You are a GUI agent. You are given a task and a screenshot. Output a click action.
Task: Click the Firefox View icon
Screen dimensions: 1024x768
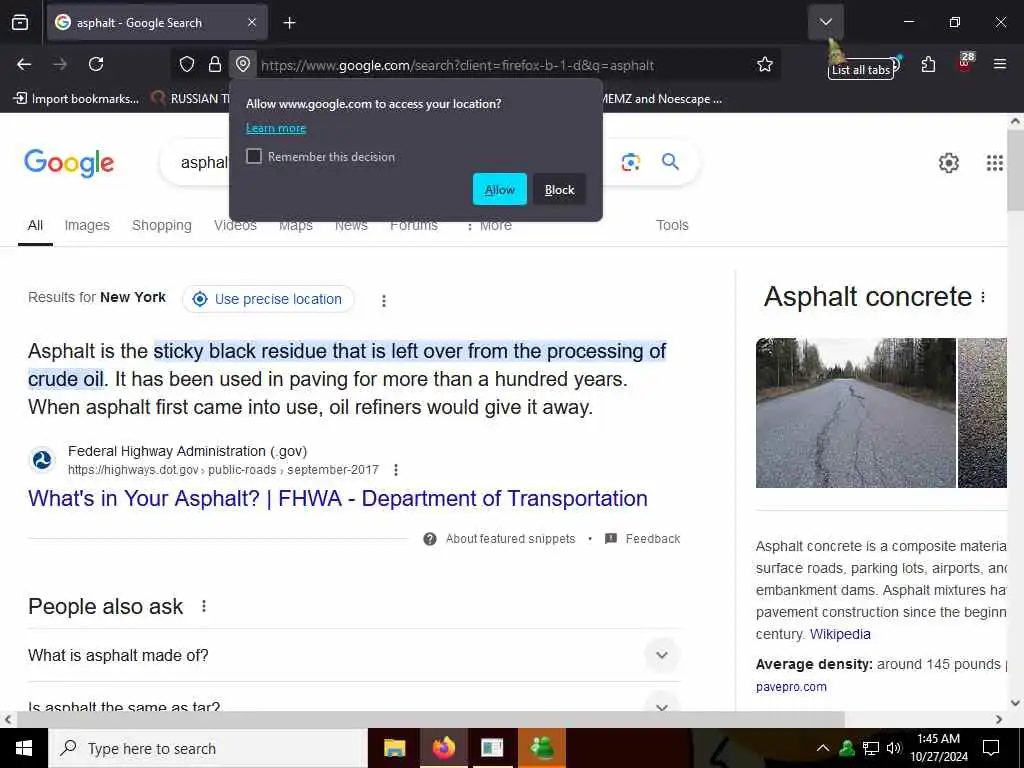pyautogui.click(x=20, y=23)
